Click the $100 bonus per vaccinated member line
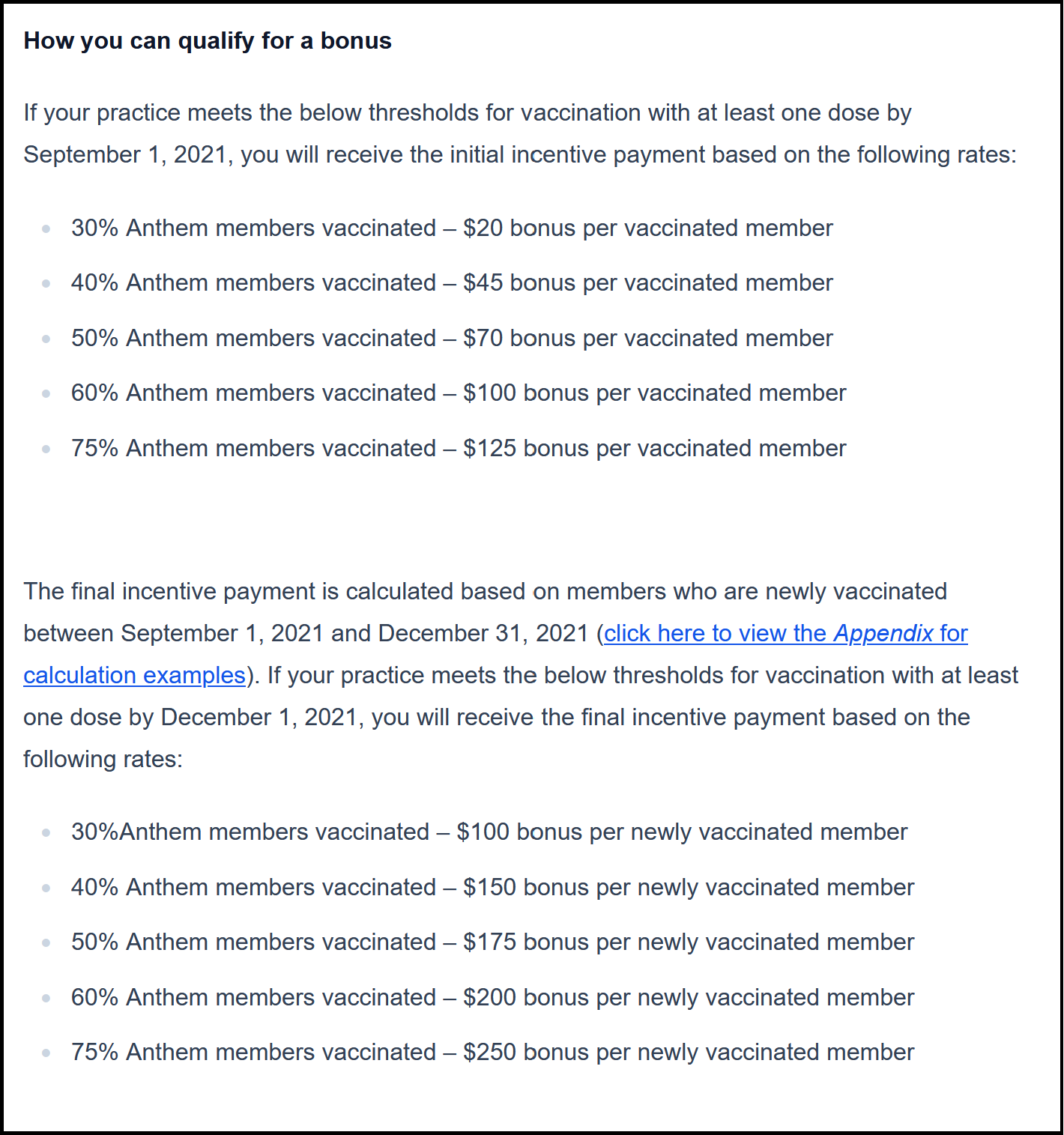Image resolution: width=1064 pixels, height=1135 pixels. 458,393
